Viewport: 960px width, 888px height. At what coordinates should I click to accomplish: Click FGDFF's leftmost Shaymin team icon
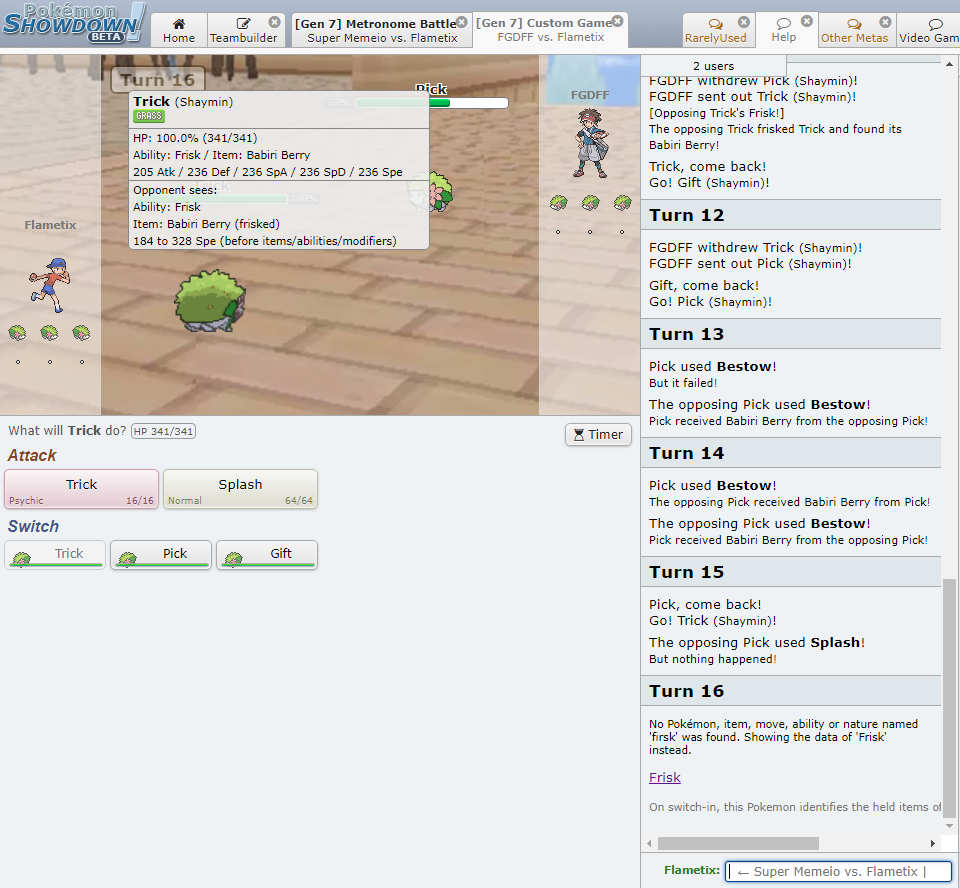click(558, 203)
